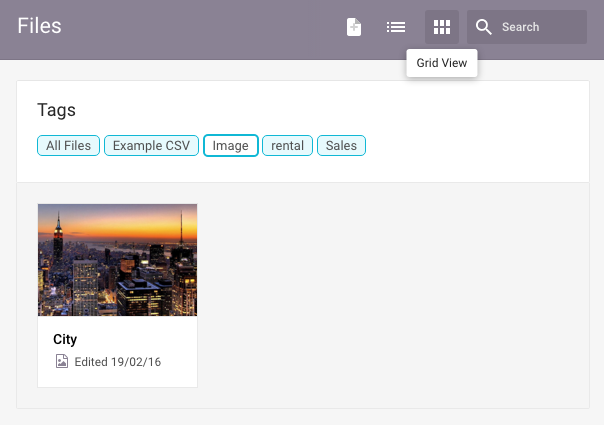Click the search magnifier icon

pyautogui.click(x=483, y=27)
